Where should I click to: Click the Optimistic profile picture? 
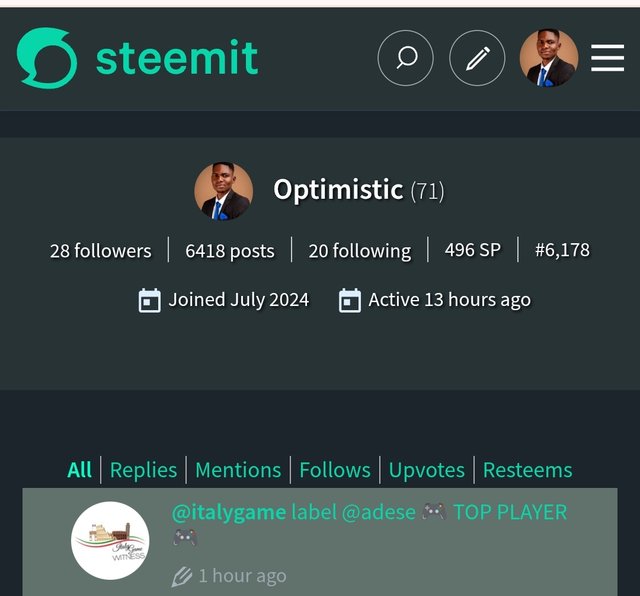[223, 191]
